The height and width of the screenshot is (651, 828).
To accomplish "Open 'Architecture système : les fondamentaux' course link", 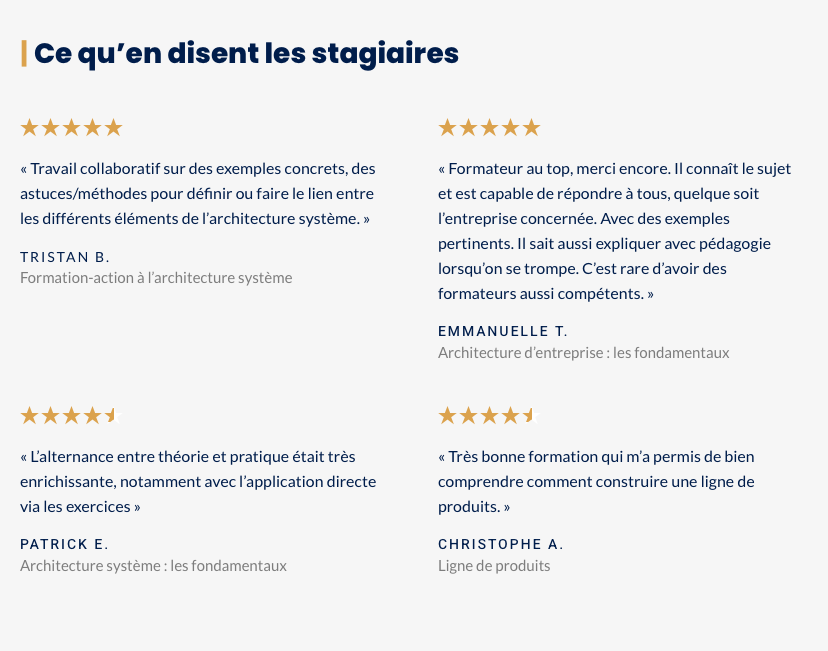I will [153, 566].
